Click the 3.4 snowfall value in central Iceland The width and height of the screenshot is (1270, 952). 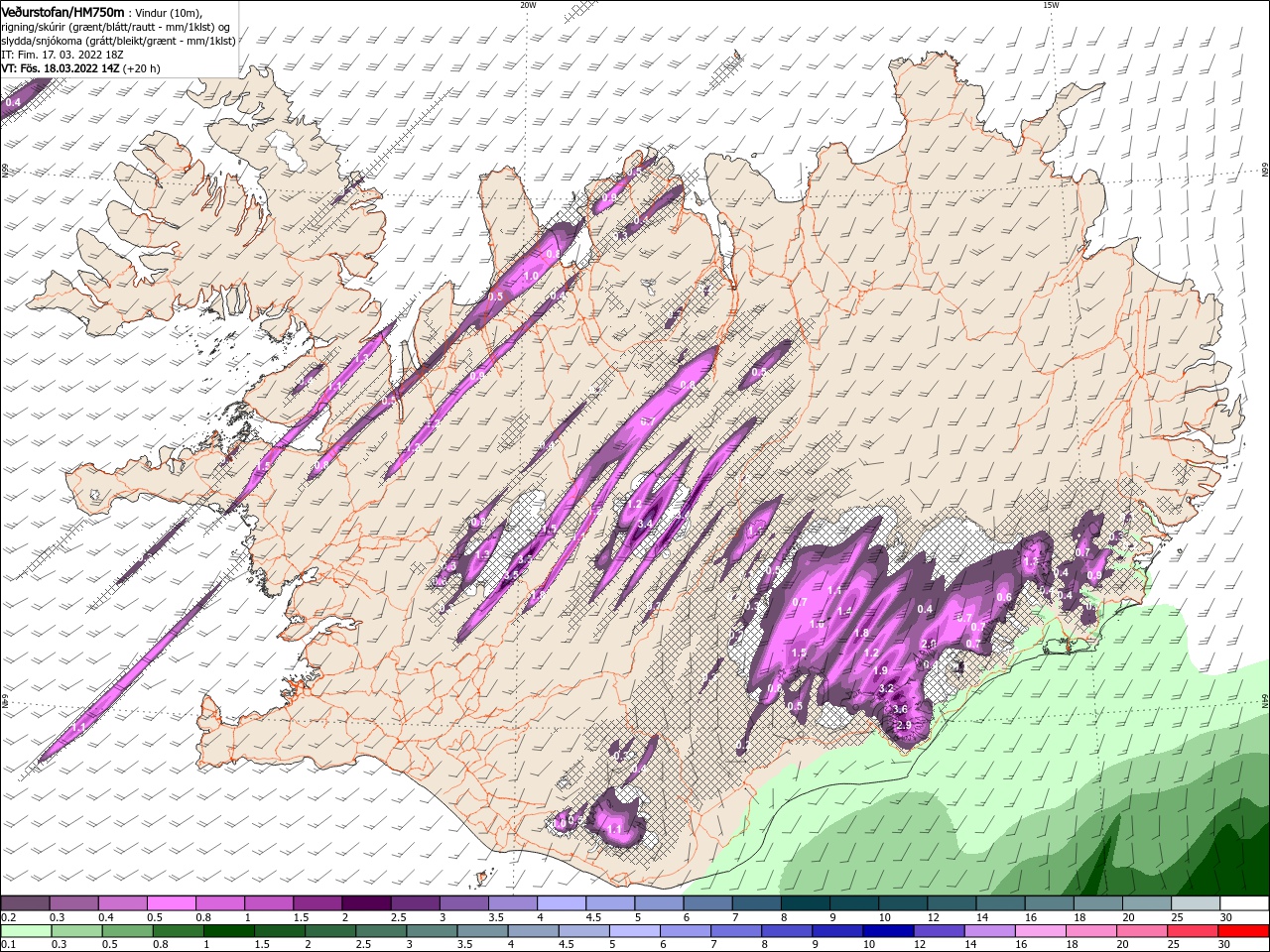(645, 524)
